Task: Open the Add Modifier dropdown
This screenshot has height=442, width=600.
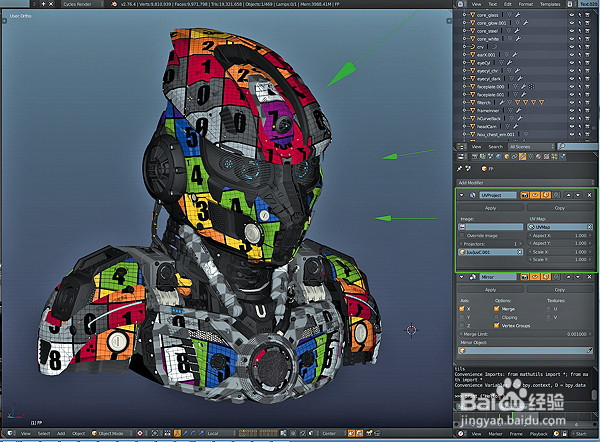Action: coord(525,183)
